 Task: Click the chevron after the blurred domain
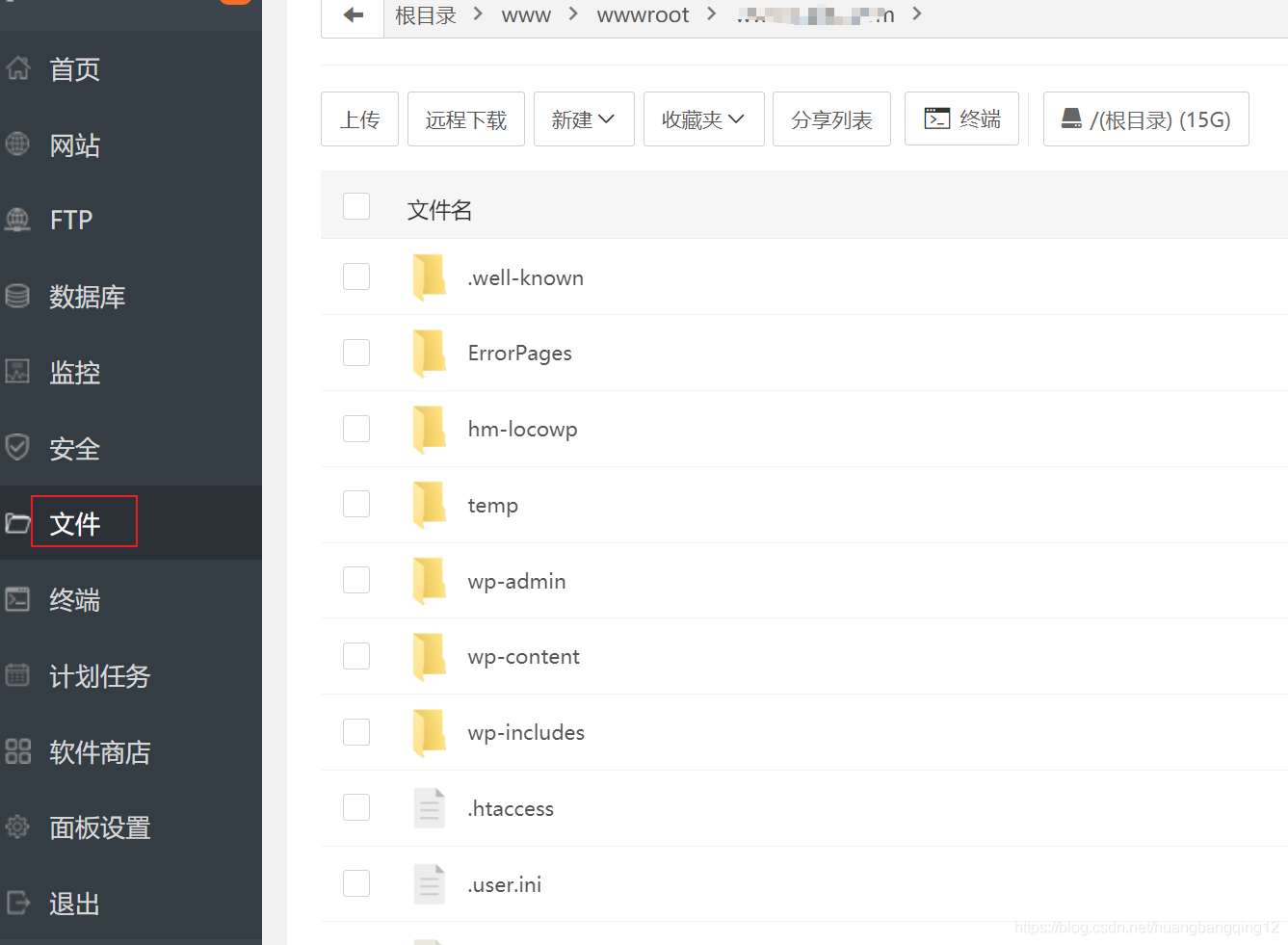click(x=916, y=14)
